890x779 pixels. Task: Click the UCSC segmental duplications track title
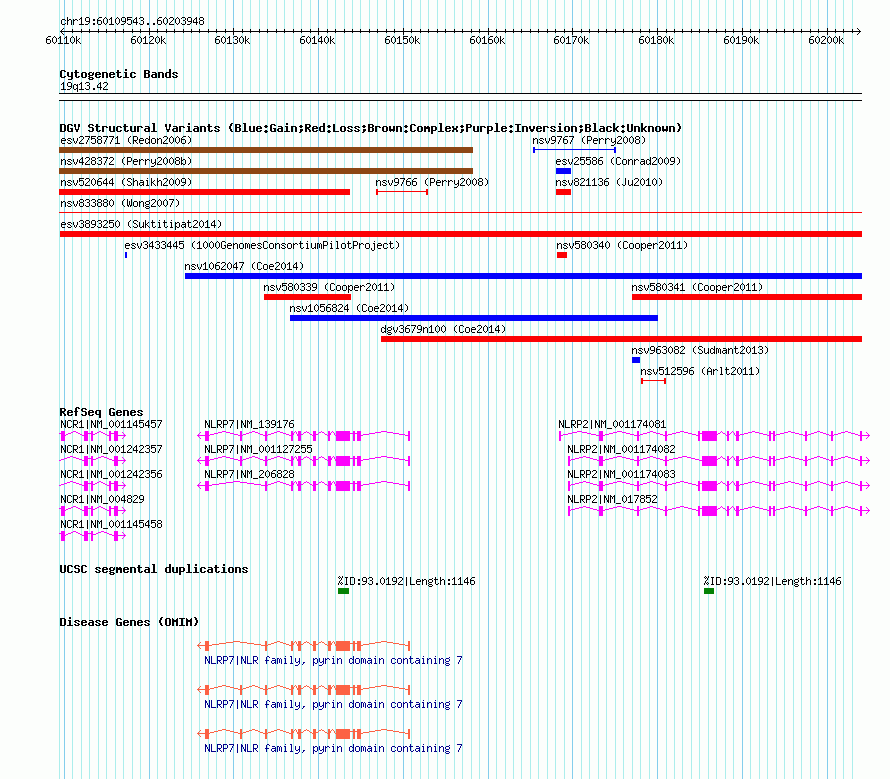(x=154, y=569)
